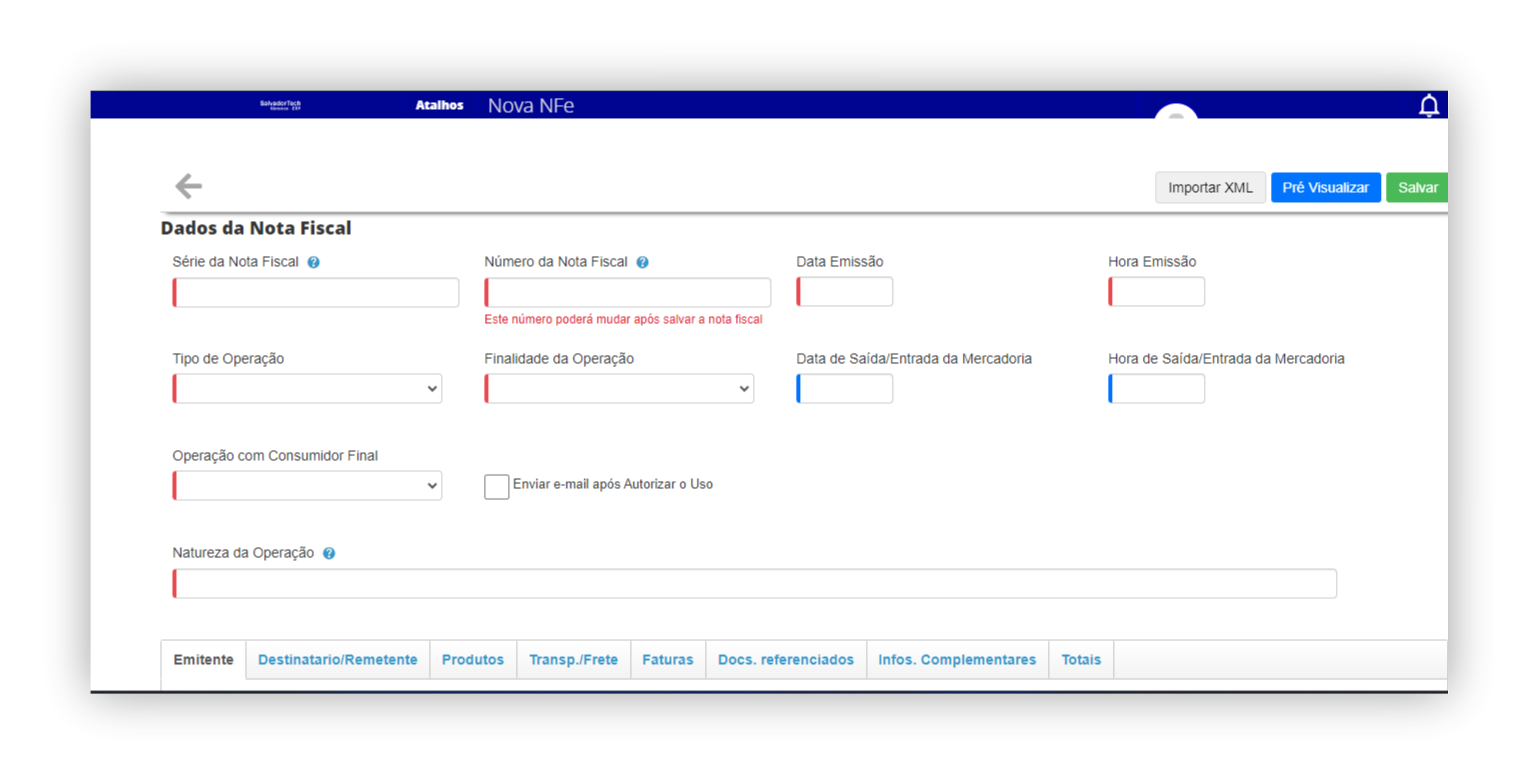Click the red warning text about número
This screenshot has height=784, width=1539.
click(623, 320)
